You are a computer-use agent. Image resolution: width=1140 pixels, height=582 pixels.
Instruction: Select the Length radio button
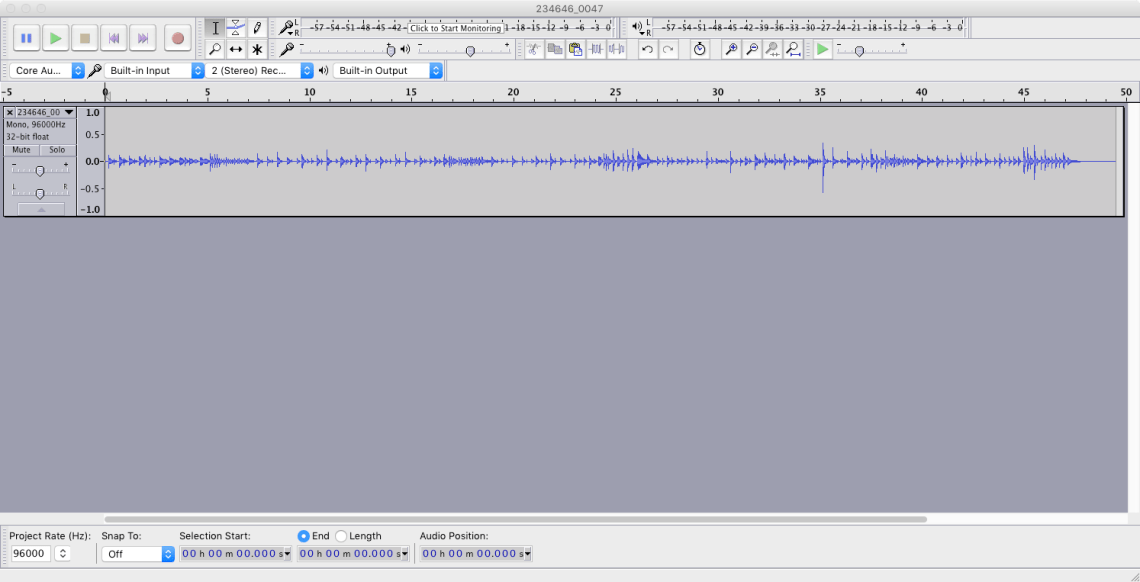click(341, 536)
